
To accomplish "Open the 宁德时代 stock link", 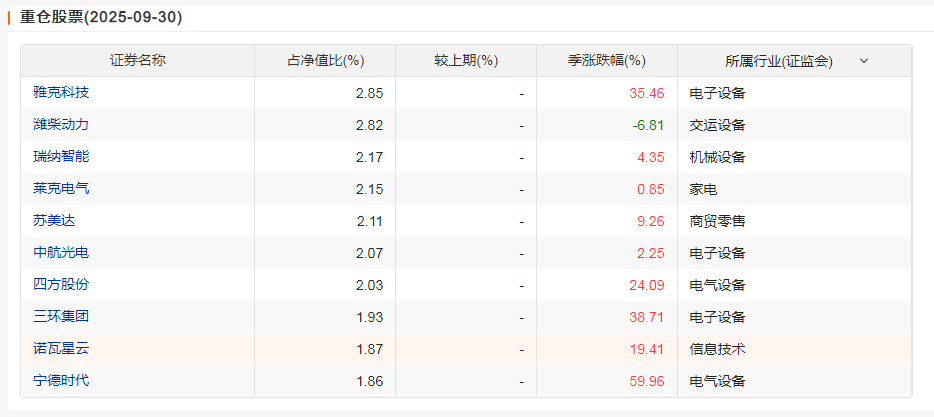I will (x=61, y=380).
